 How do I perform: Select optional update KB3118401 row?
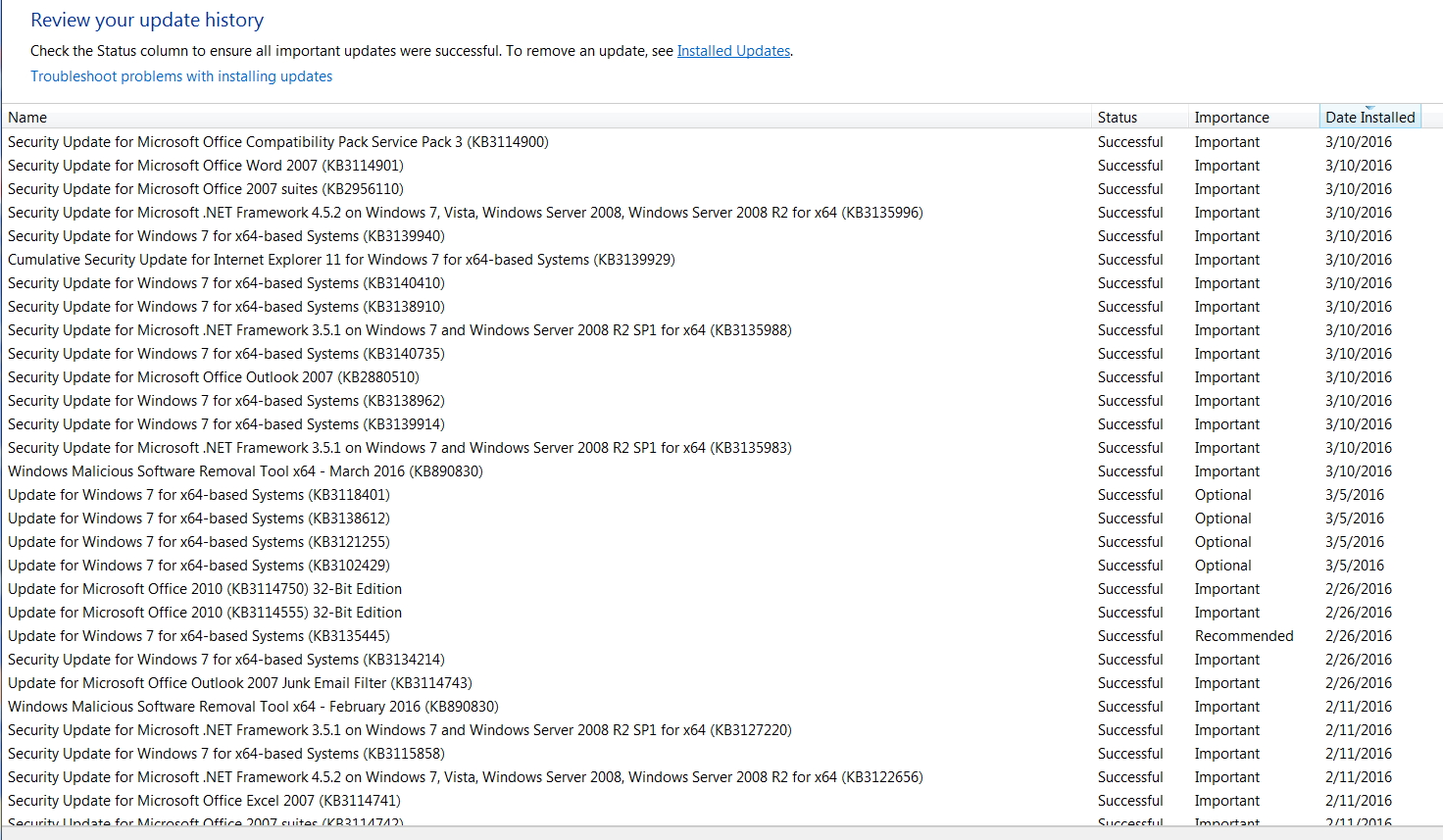(199, 495)
